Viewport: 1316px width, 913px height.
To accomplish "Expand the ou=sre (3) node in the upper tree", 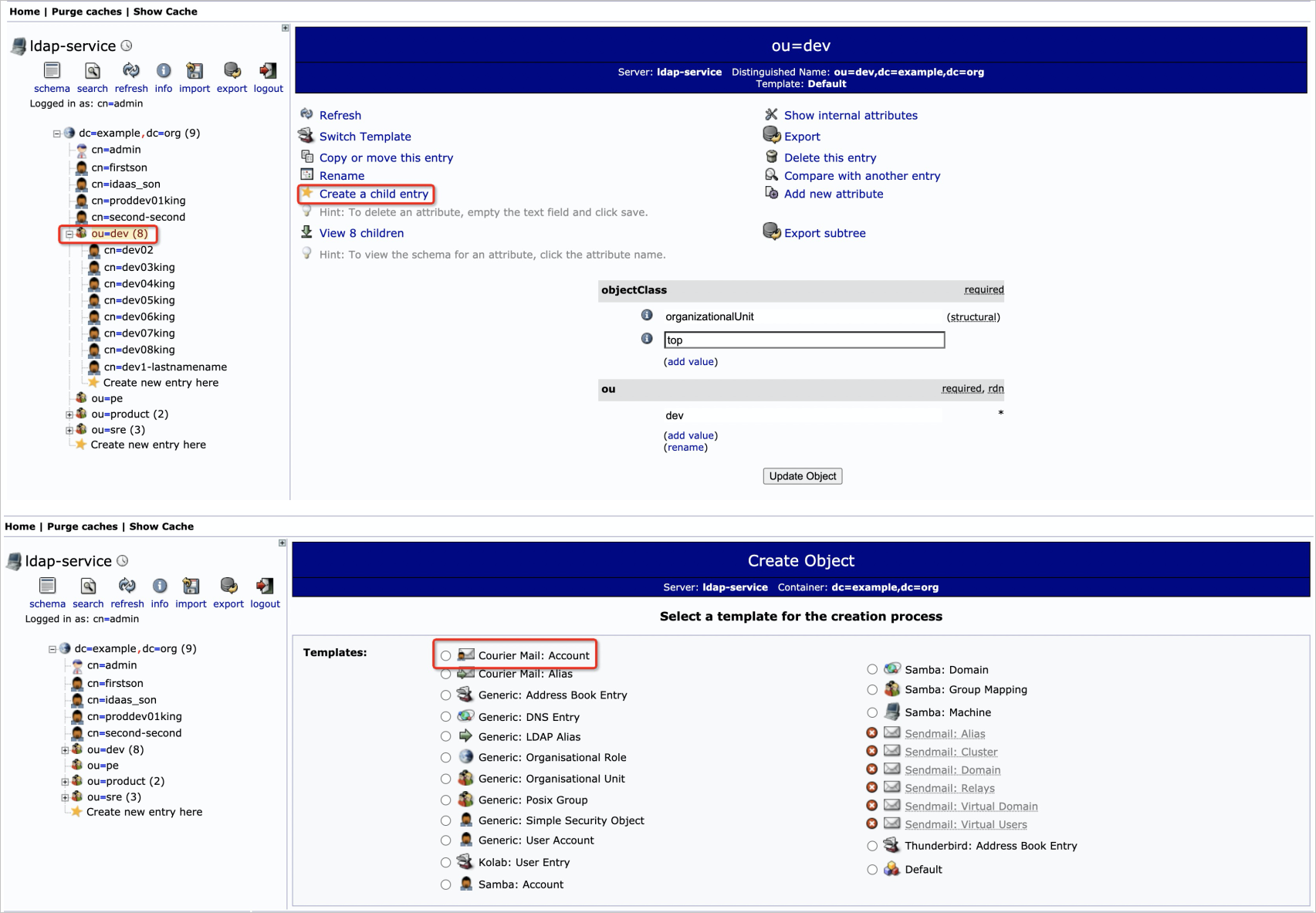I will point(69,430).
